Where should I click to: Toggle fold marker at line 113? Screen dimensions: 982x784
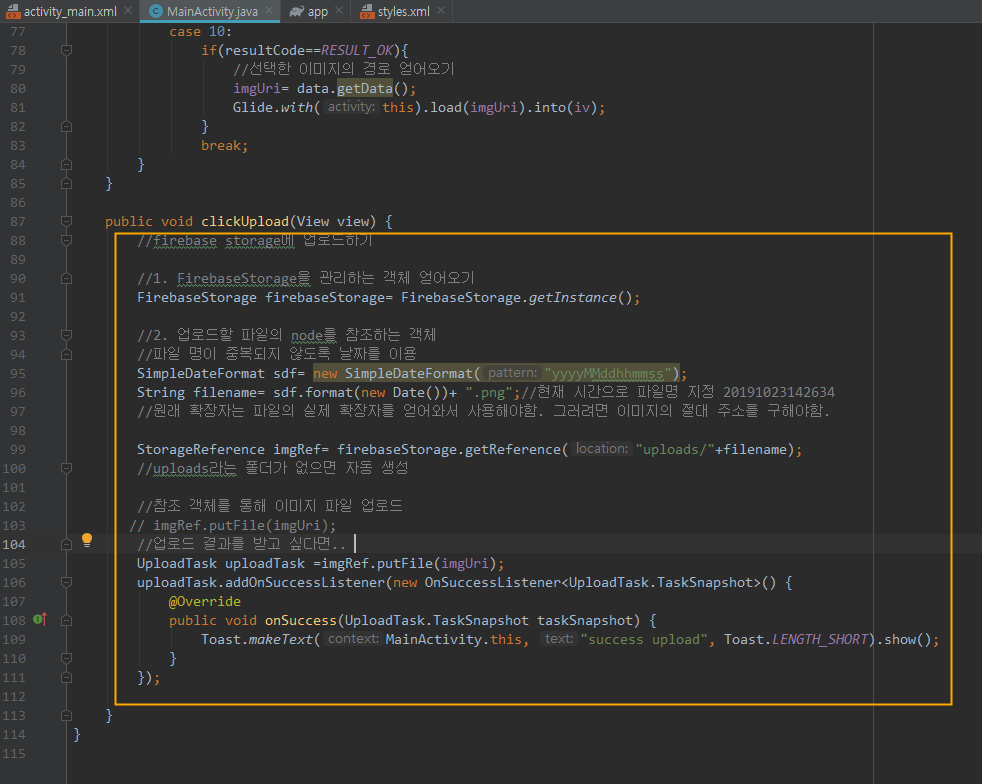(x=66, y=715)
